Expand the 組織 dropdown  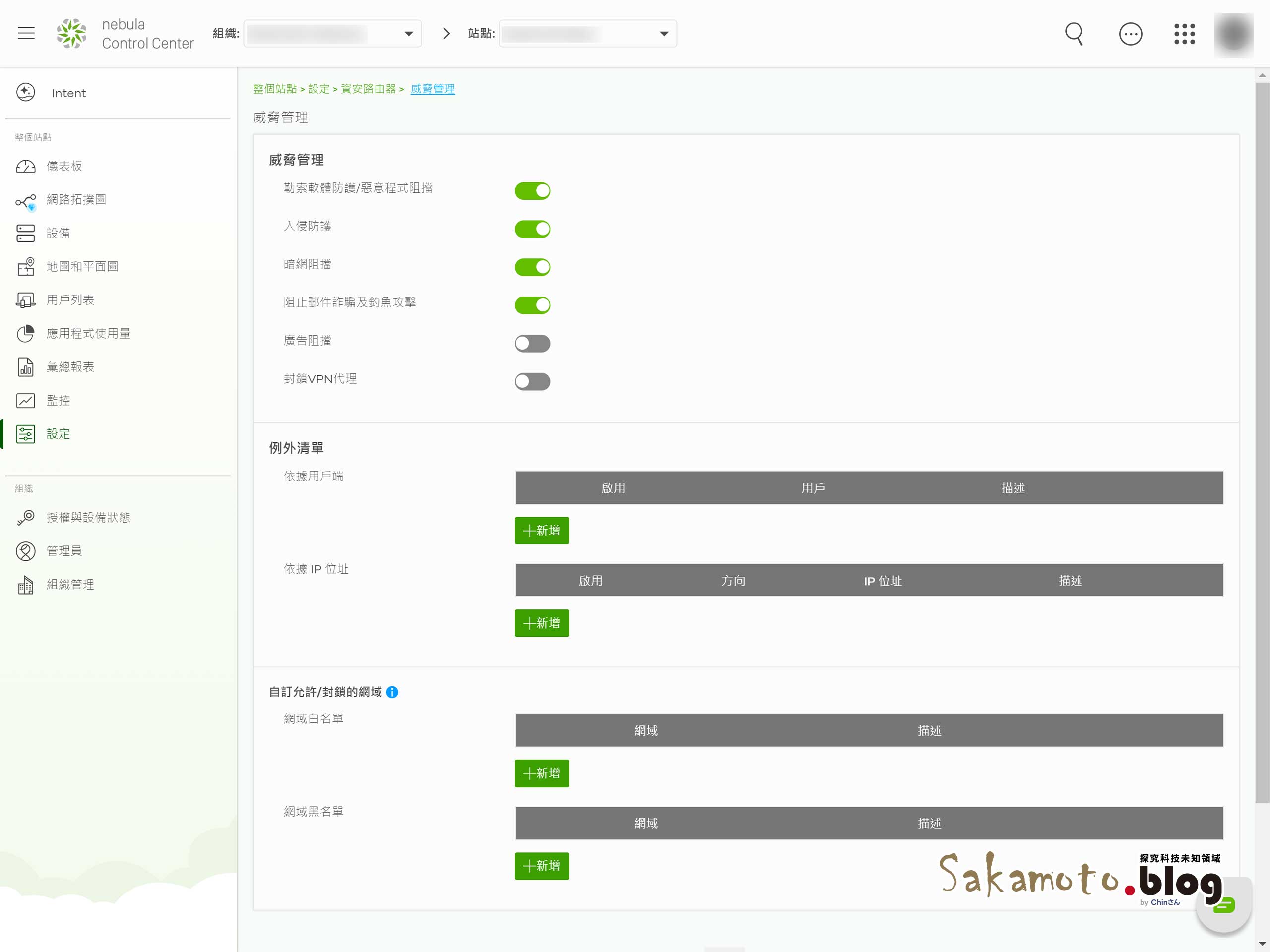pos(332,33)
